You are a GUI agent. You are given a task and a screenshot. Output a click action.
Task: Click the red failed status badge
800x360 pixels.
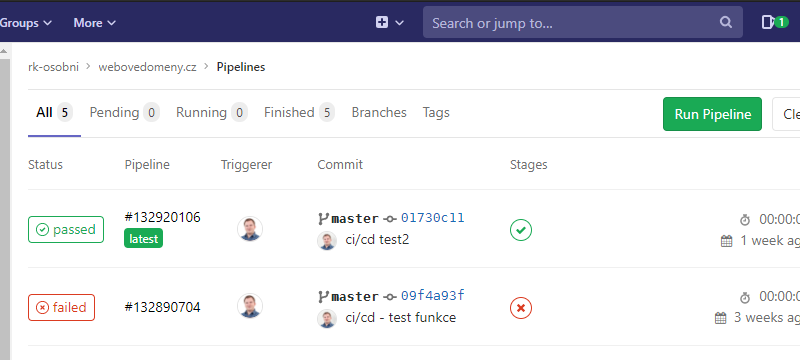(x=61, y=307)
